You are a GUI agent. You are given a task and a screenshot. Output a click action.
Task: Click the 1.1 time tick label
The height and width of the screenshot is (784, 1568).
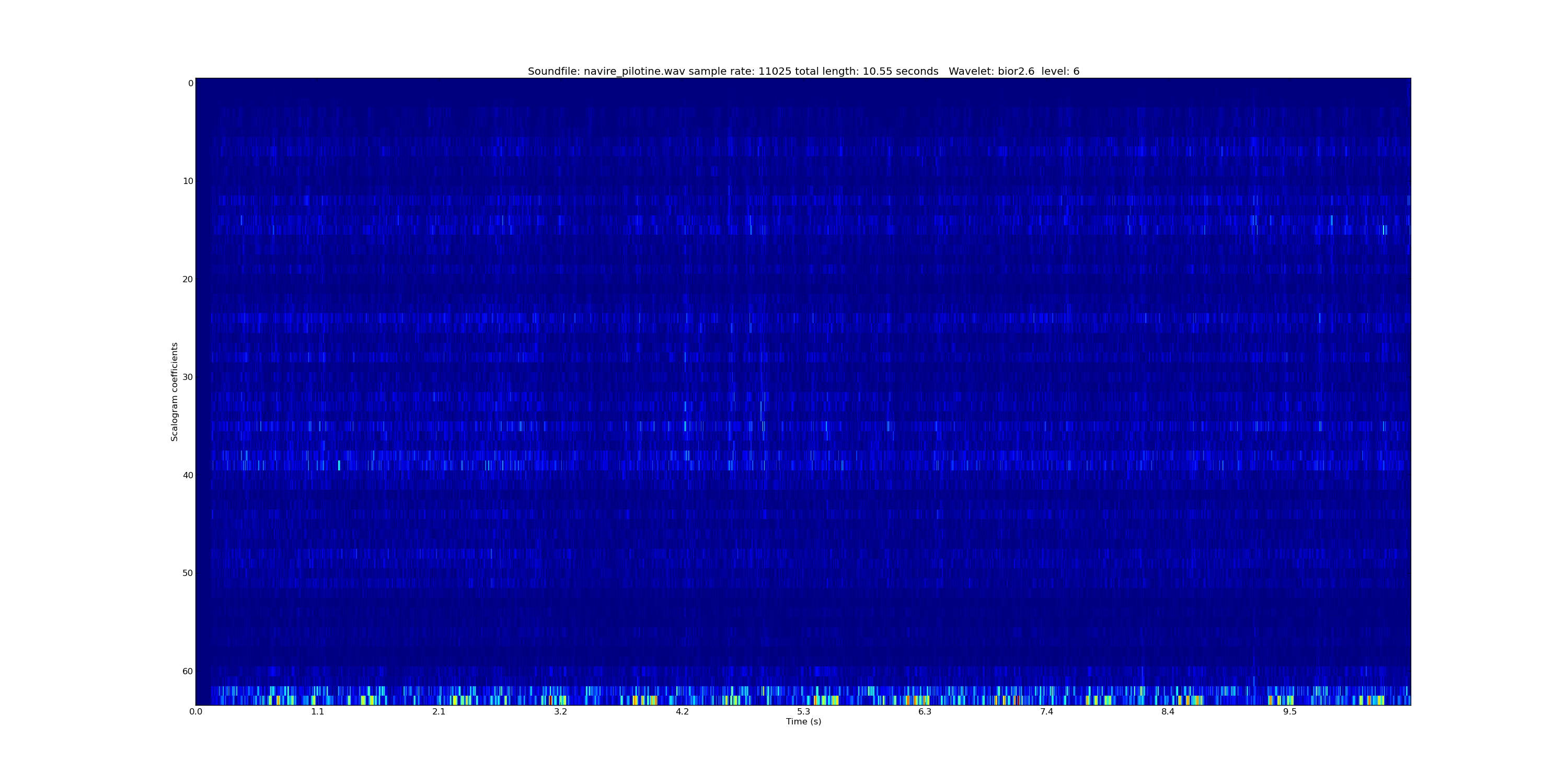click(x=317, y=711)
